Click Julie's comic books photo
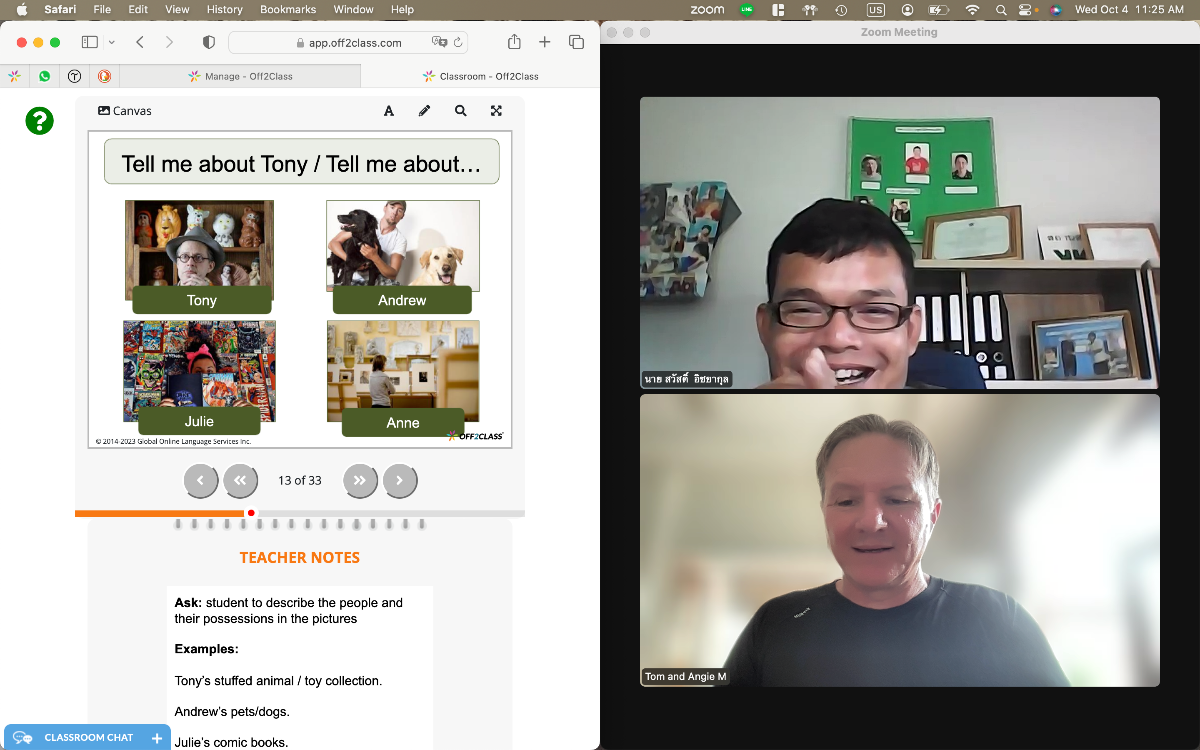This screenshot has width=1200, height=750. (199, 365)
